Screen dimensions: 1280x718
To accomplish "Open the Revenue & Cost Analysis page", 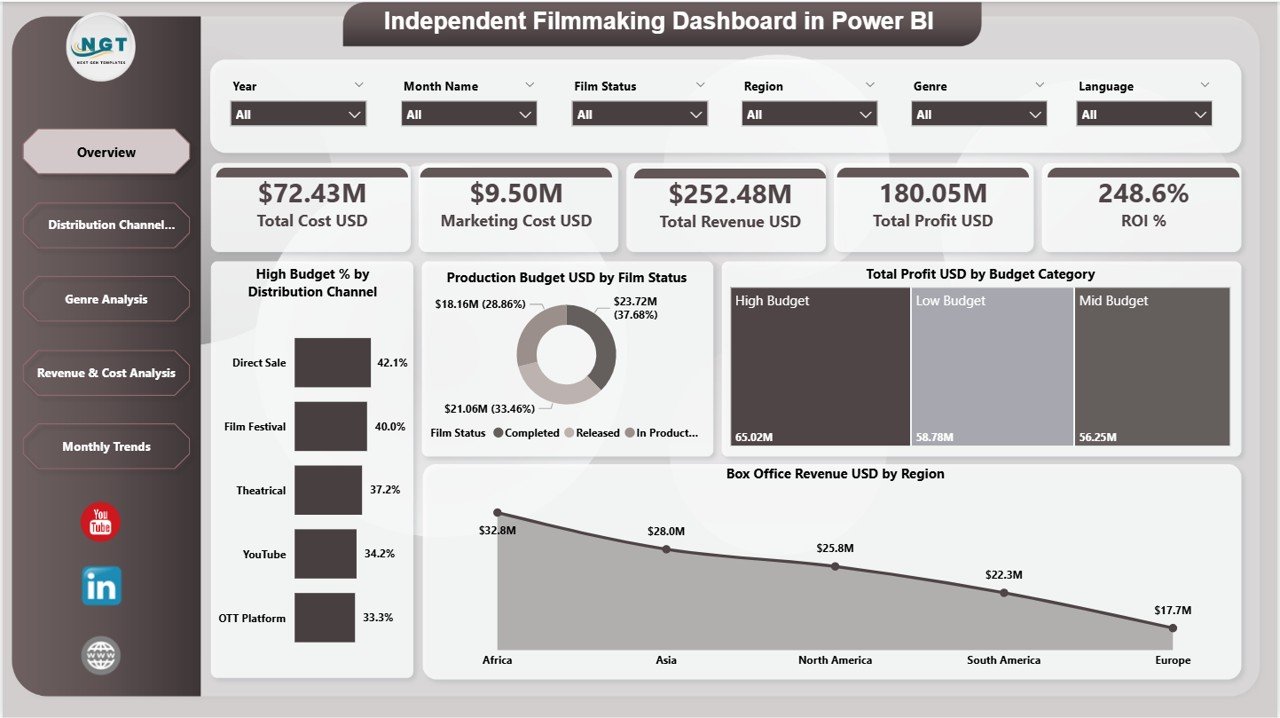I will coord(106,372).
